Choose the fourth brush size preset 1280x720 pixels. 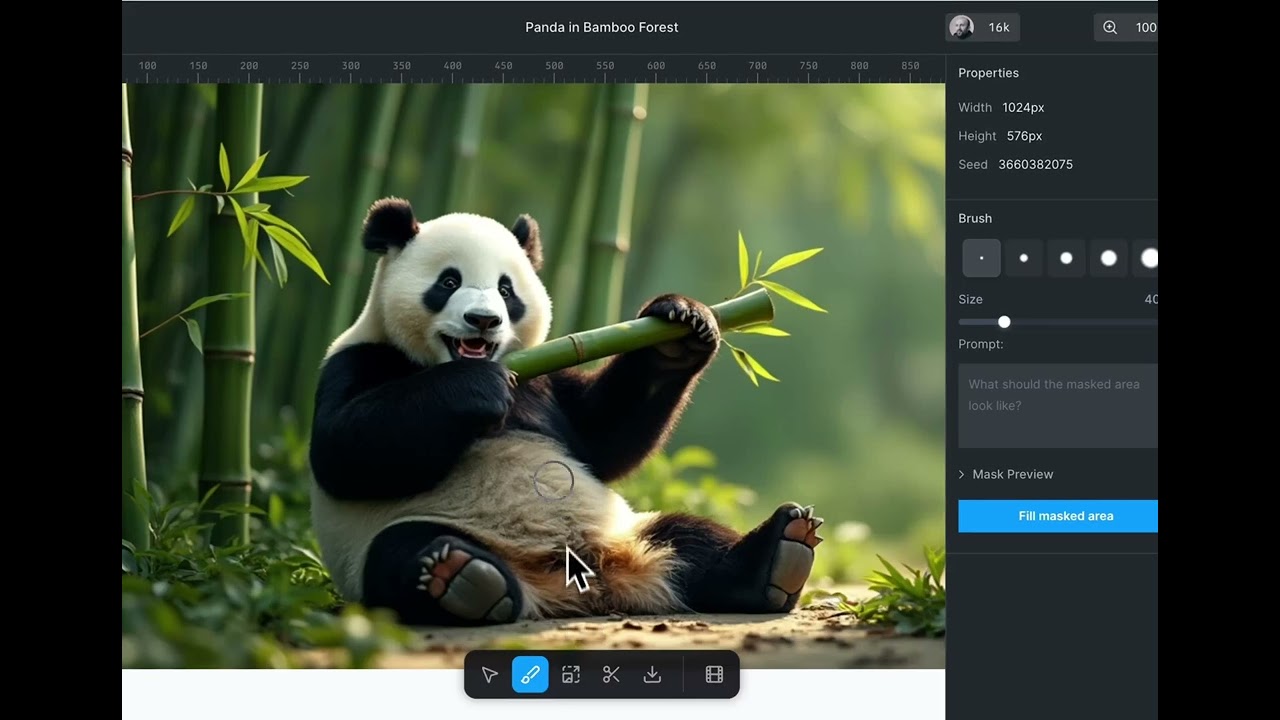pos(1108,258)
